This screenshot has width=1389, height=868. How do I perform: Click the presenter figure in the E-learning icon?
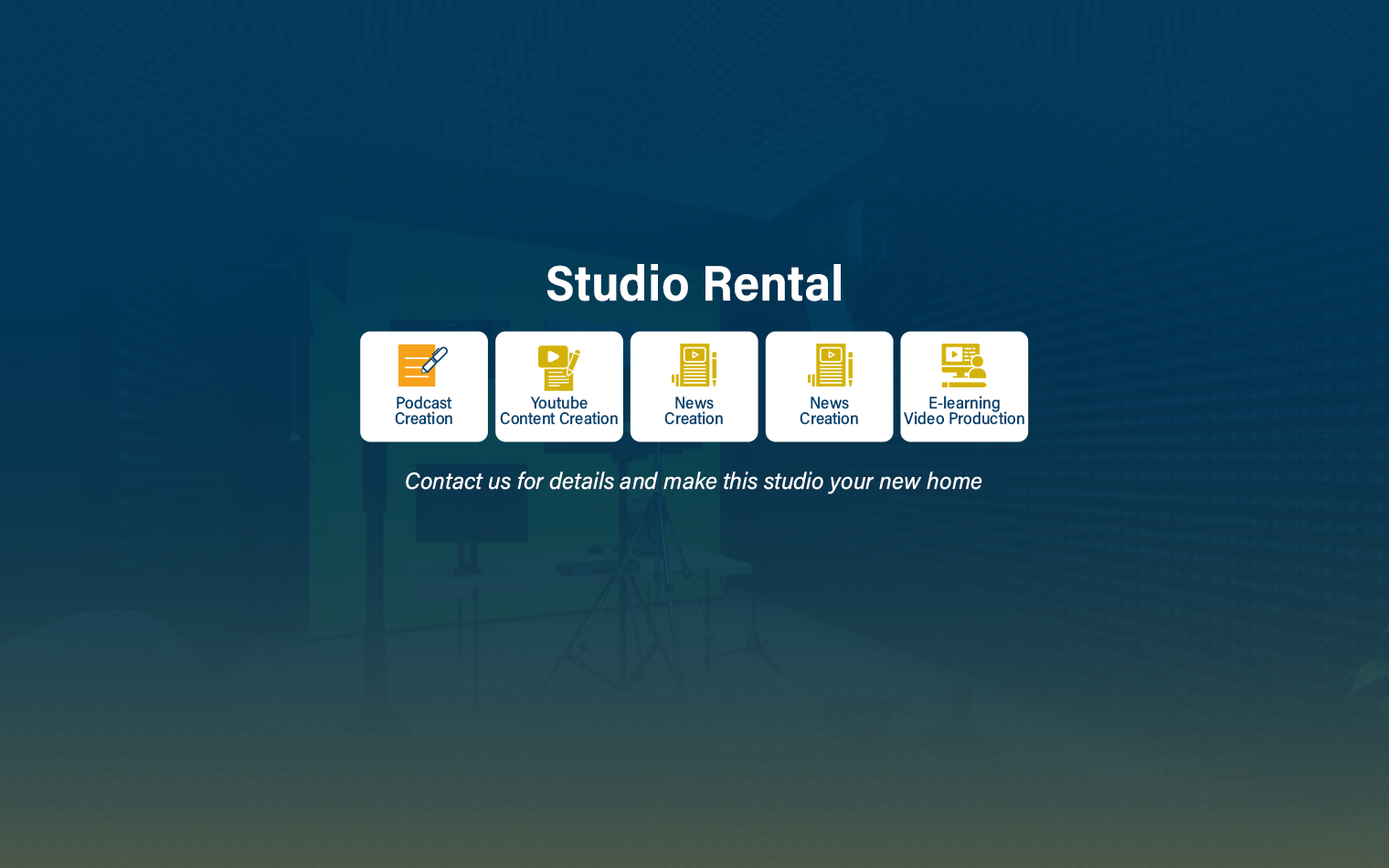click(x=977, y=368)
